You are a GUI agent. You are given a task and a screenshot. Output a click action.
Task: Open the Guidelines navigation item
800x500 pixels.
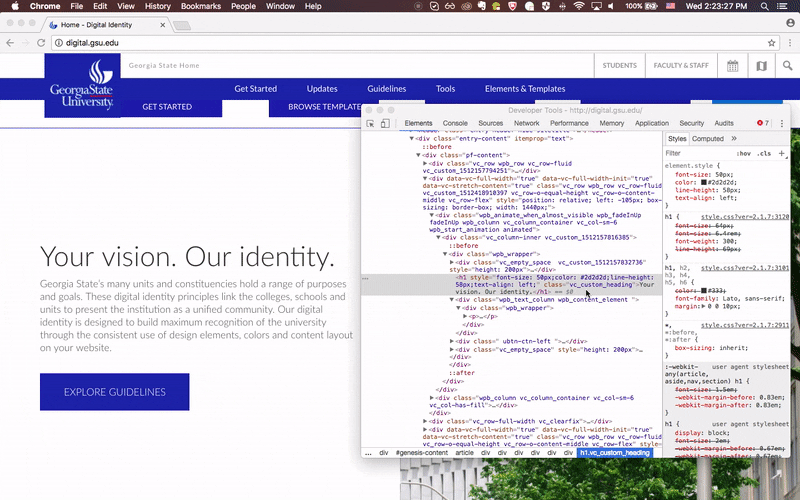click(387, 89)
